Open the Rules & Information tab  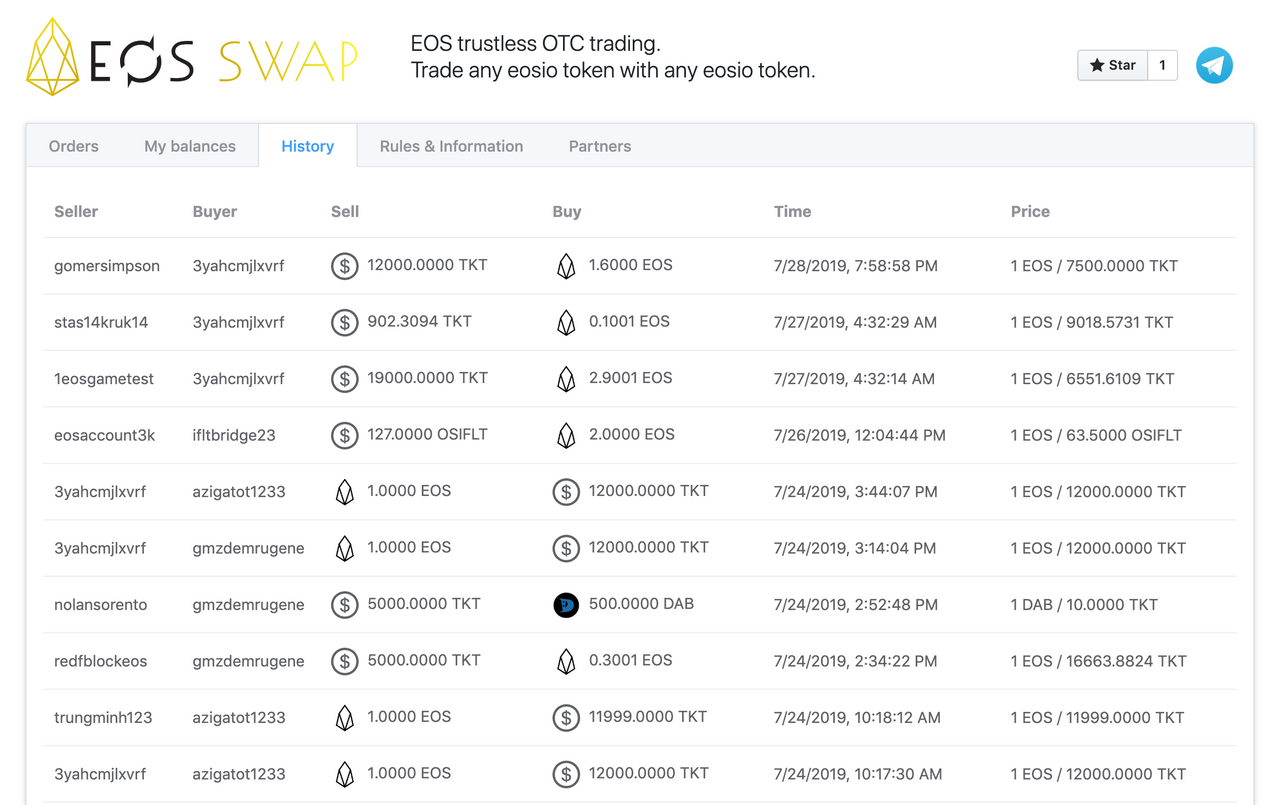(451, 146)
